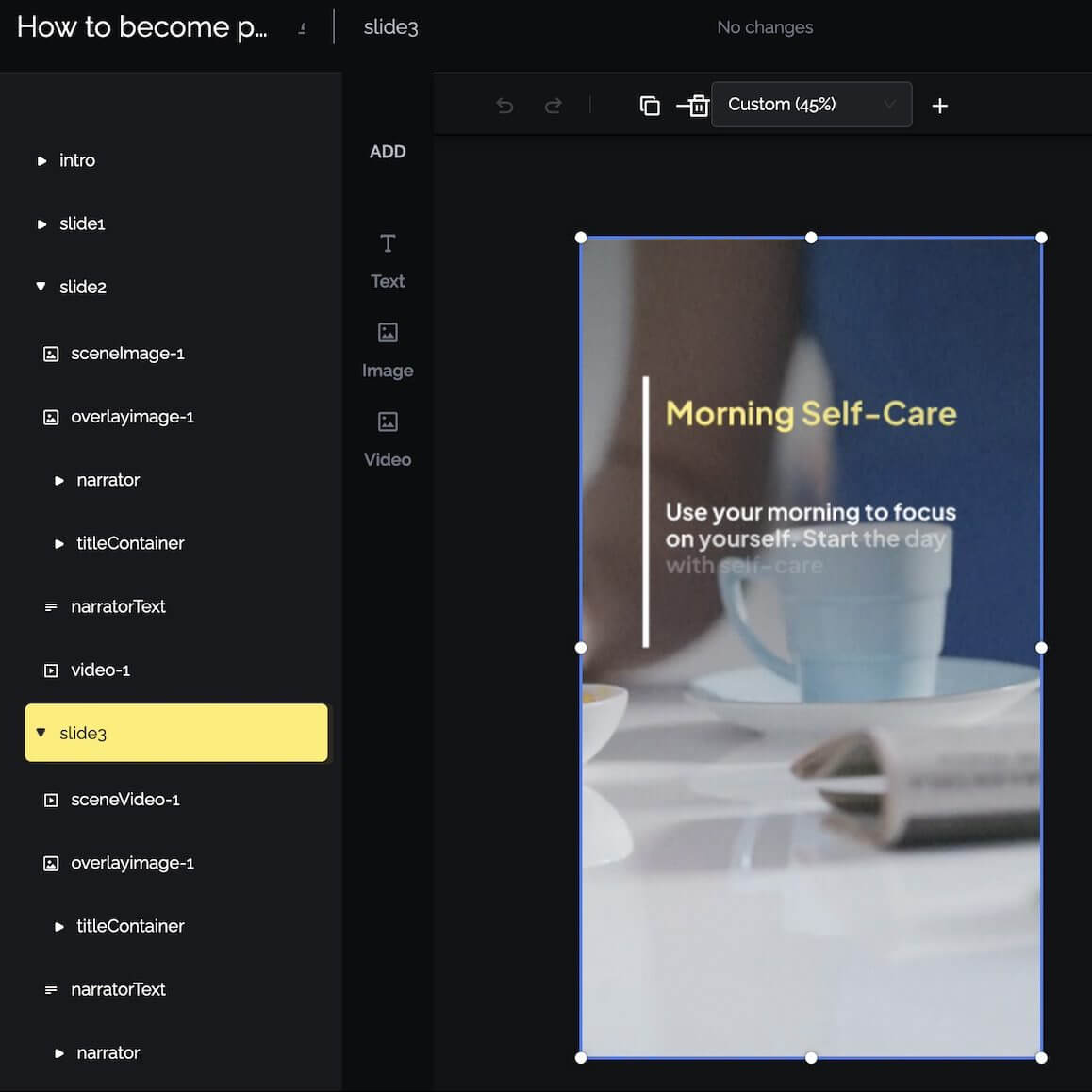Click the image icon beside sceneImage-1
1092x1092 pixels.
pos(51,354)
